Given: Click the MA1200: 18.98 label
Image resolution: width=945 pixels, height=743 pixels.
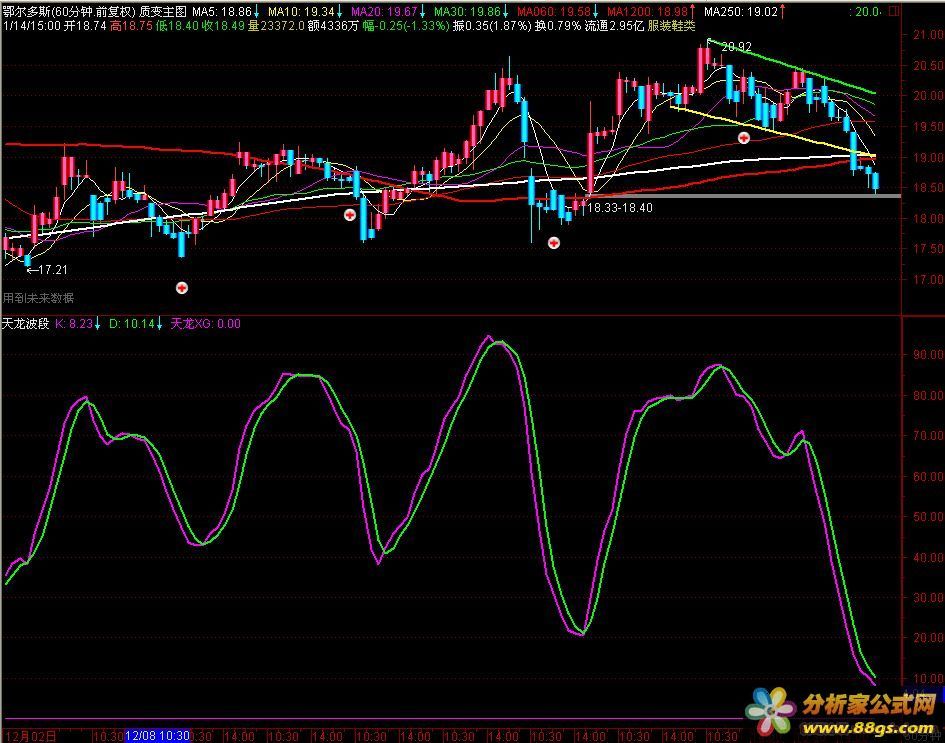Looking at the screenshot, I should coord(647,11).
